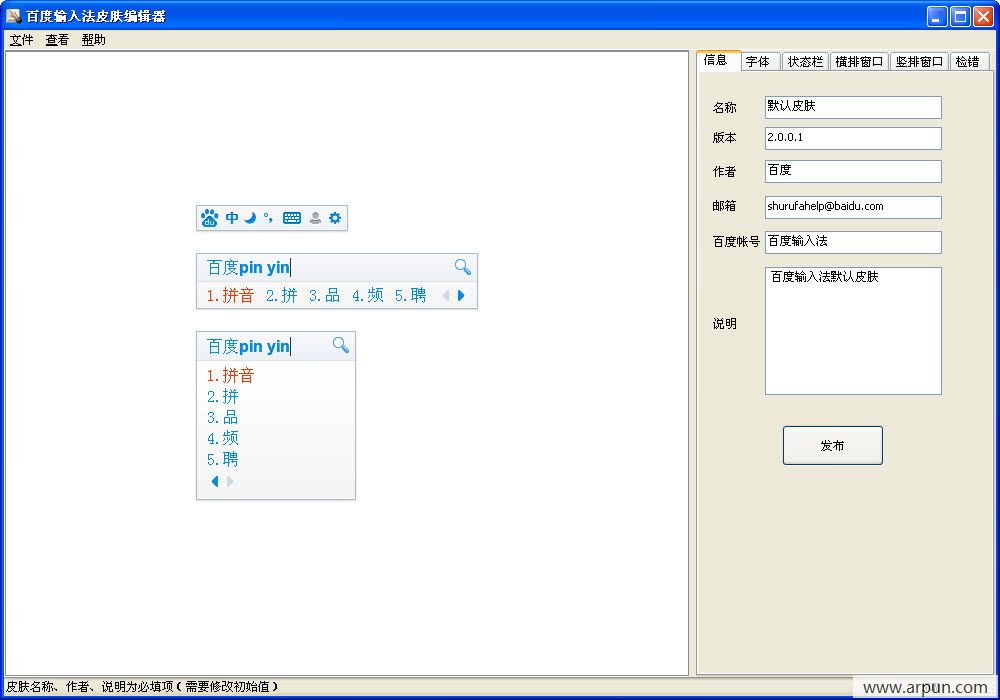Toggle the 中 Chinese mode icon

(x=232, y=218)
